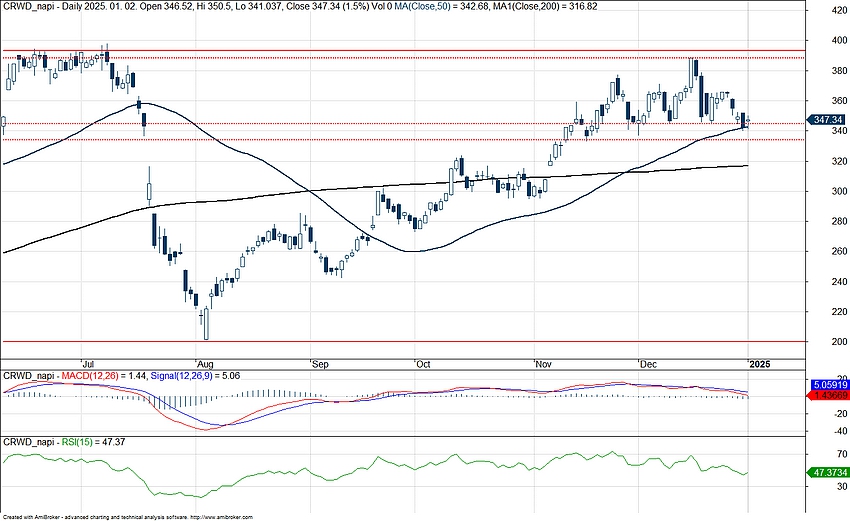Click the "RSI(15) = 47.37" label
The image size is (850, 521).
coord(93,442)
